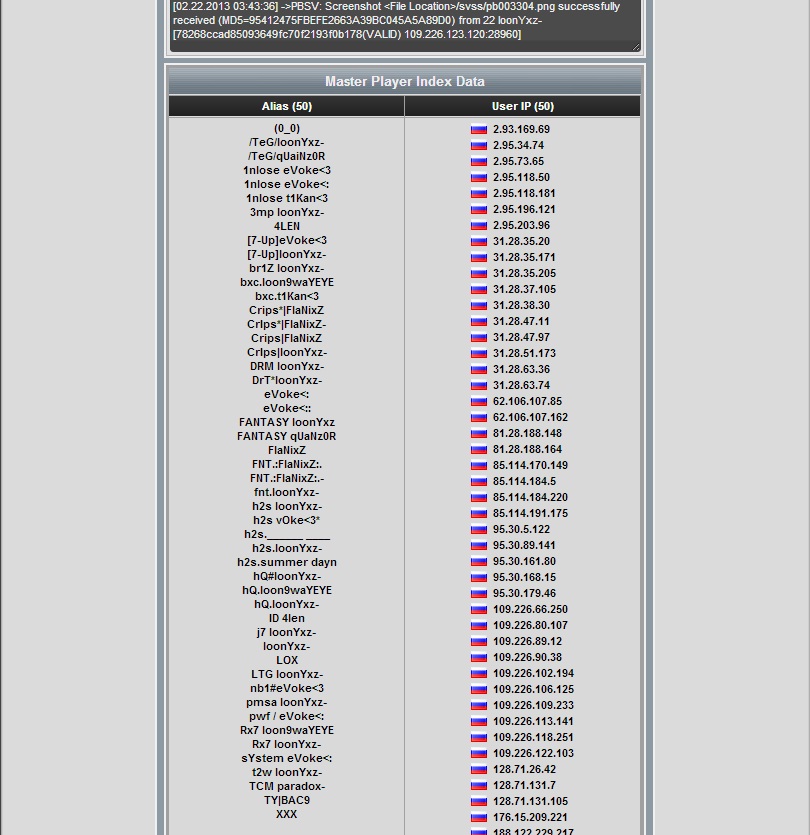Click IP address 31.28.51.173
810x835 pixels.
click(524, 353)
